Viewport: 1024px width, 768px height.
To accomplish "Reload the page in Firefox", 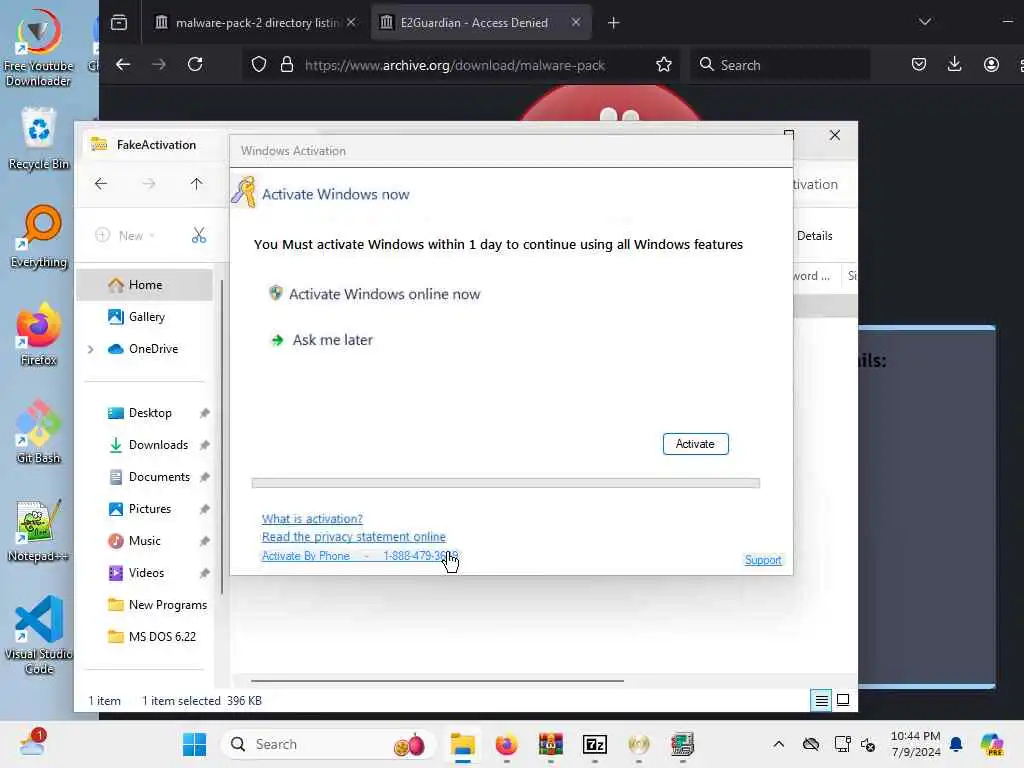I will pyautogui.click(x=195, y=65).
